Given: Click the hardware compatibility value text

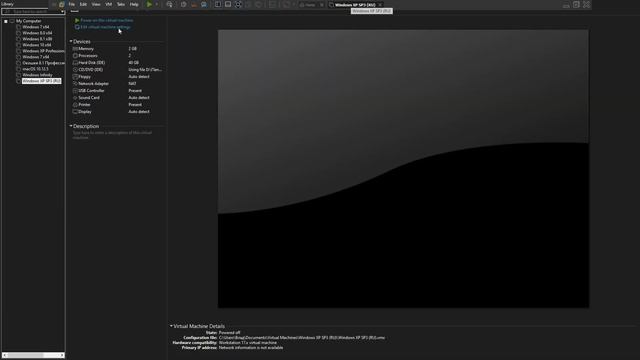Looking at the screenshot, I should click(x=248, y=343).
